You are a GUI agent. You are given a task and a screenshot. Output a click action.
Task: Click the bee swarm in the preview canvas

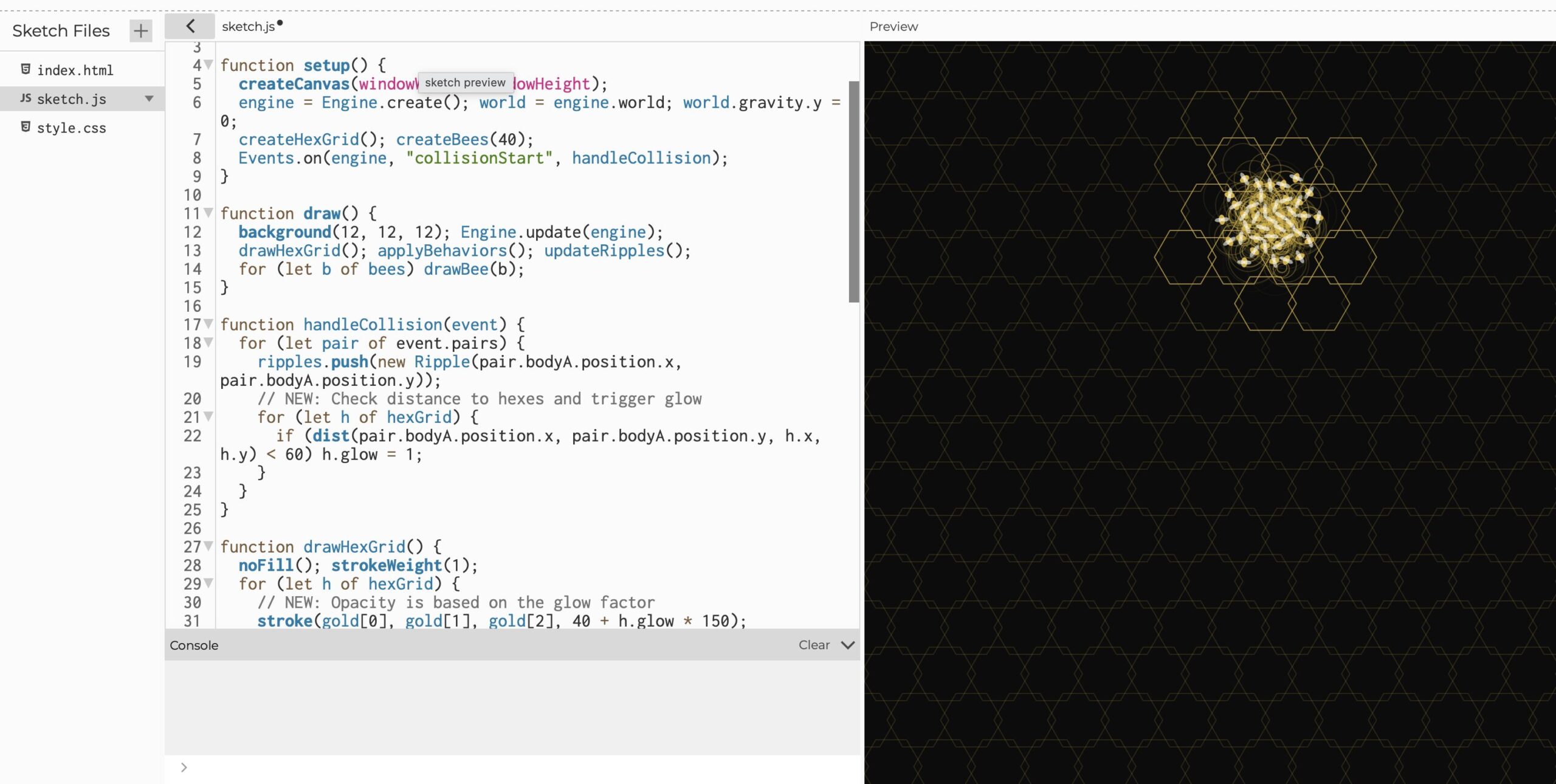point(1269,219)
